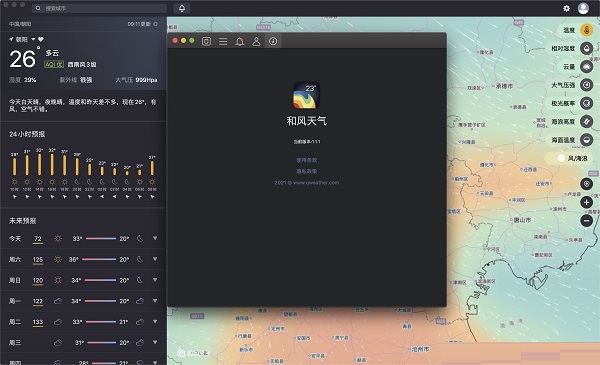Center map on my location
Viewport: 600px width, 365px height.
pyautogui.click(x=586, y=184)
